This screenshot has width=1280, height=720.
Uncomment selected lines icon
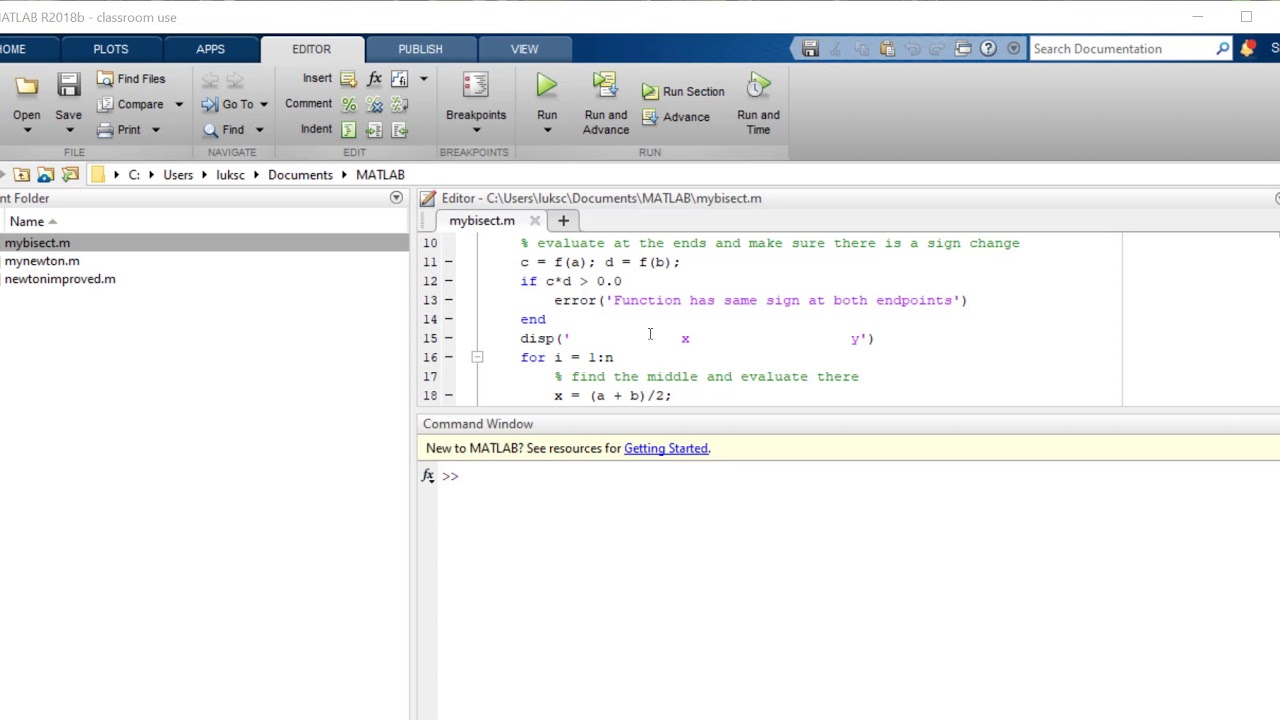pyautogui.click(x=374, y=104)
